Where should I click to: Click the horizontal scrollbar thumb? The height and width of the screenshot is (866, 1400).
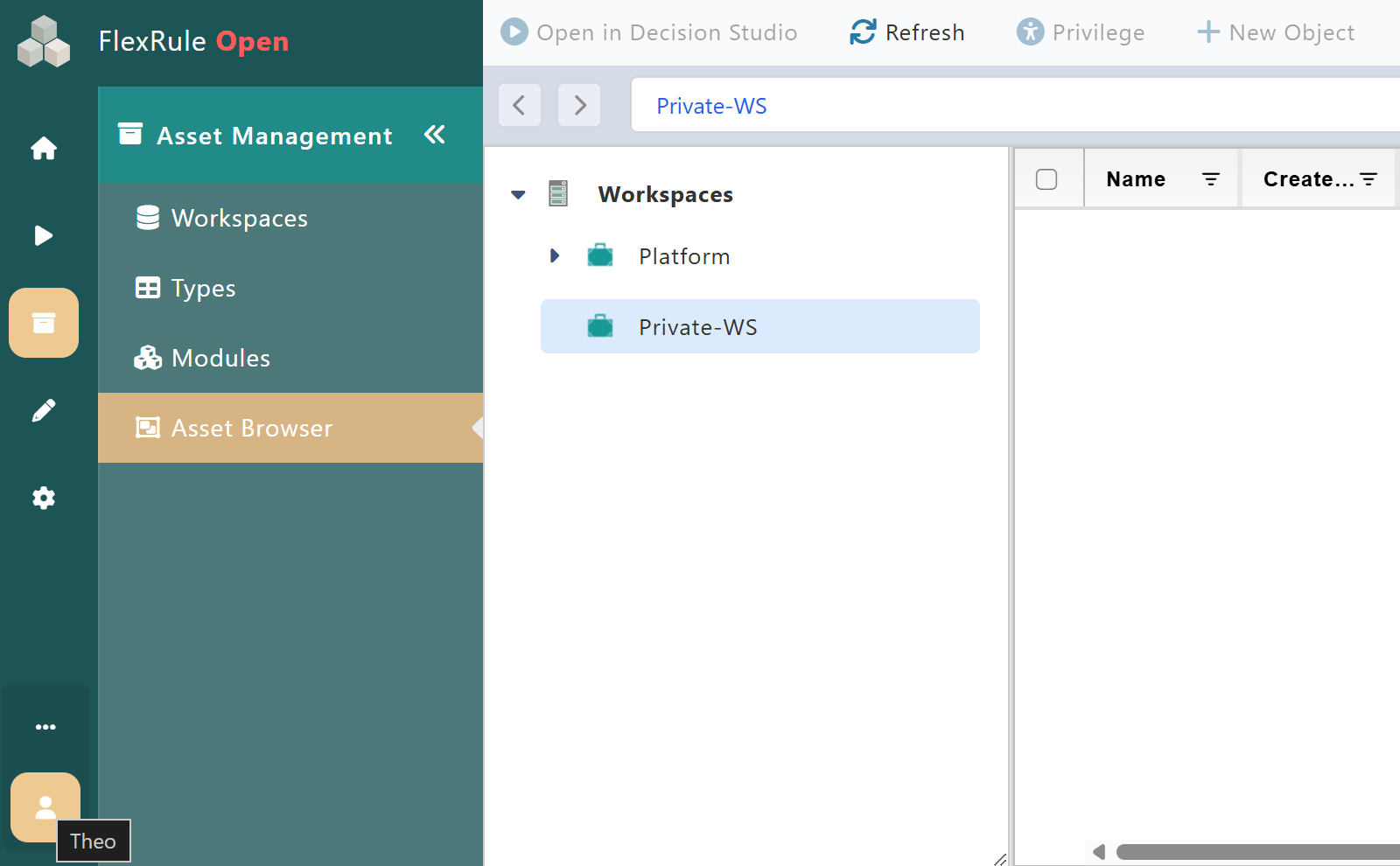click(x=1258, y=852)
